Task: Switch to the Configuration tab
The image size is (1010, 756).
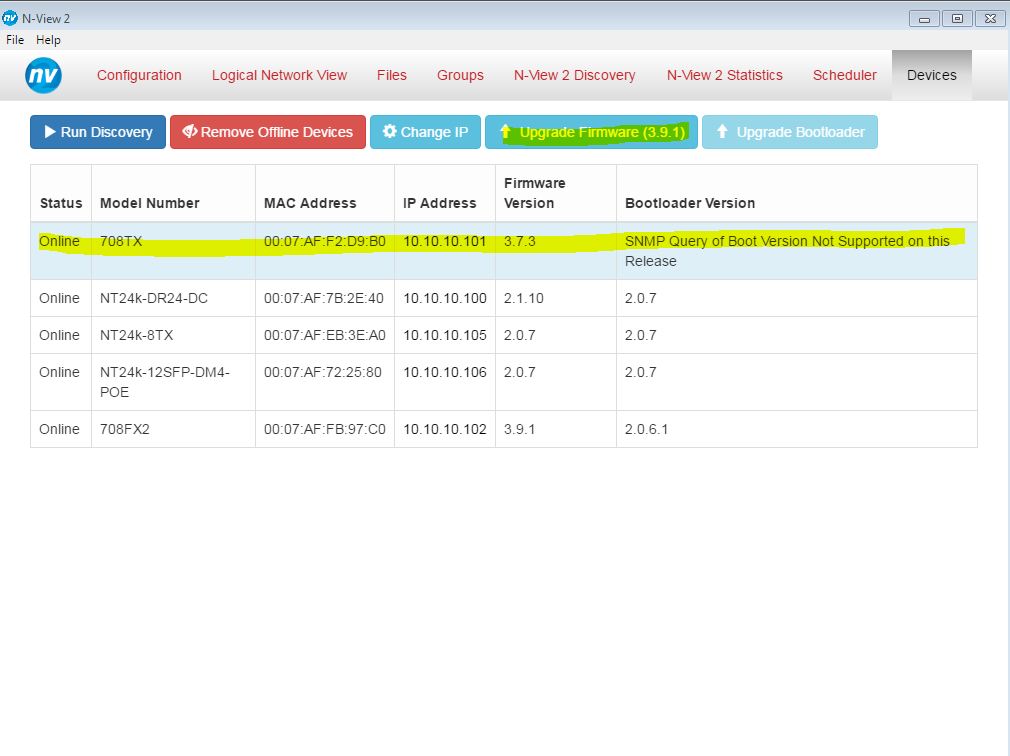Action: pos(139,75)
